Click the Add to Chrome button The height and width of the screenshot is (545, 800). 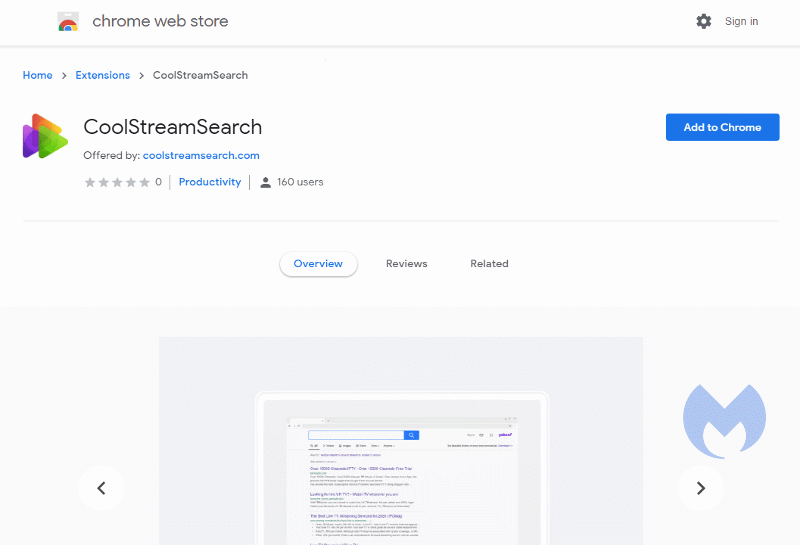click(x=722, y=127)
